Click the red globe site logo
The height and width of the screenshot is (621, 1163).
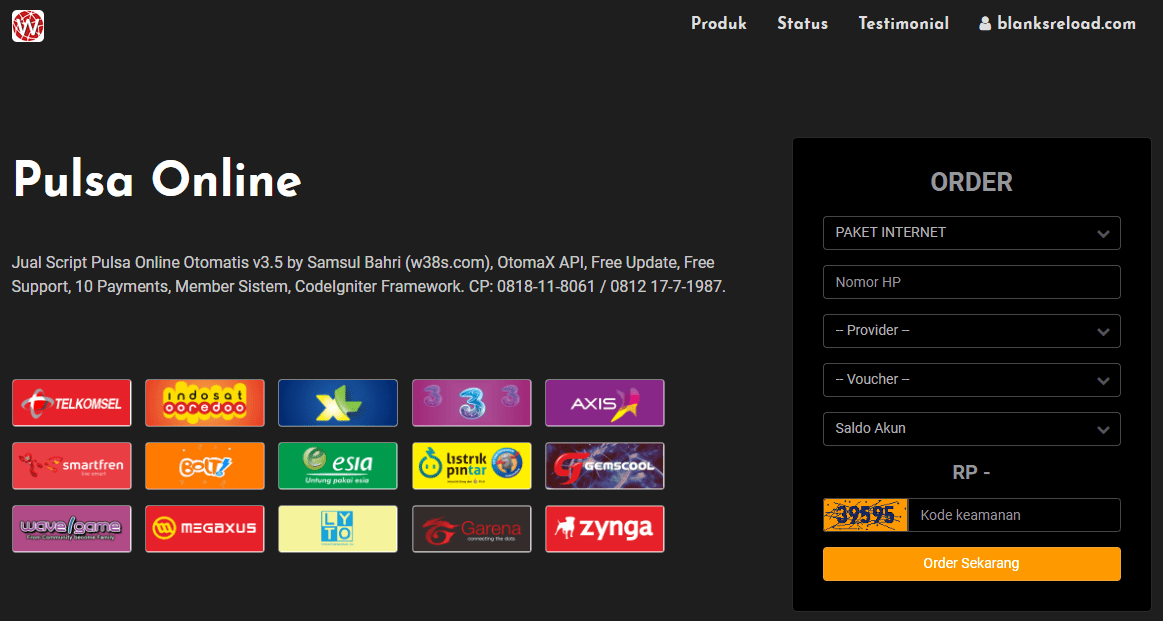(x=27, y=26)
